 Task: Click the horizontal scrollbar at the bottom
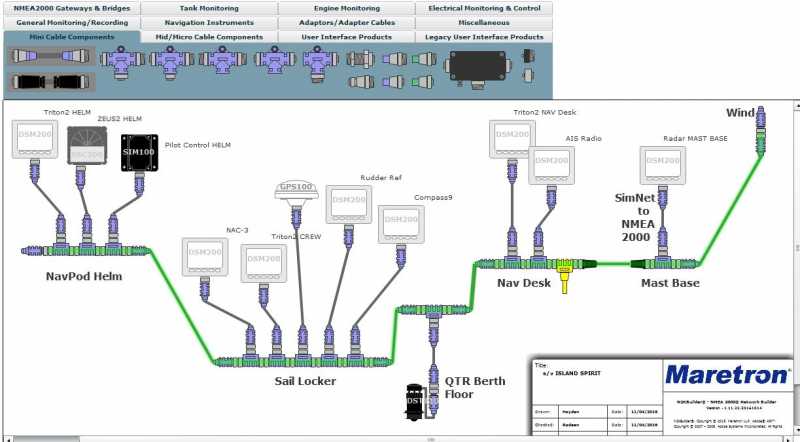pos(400,438)
